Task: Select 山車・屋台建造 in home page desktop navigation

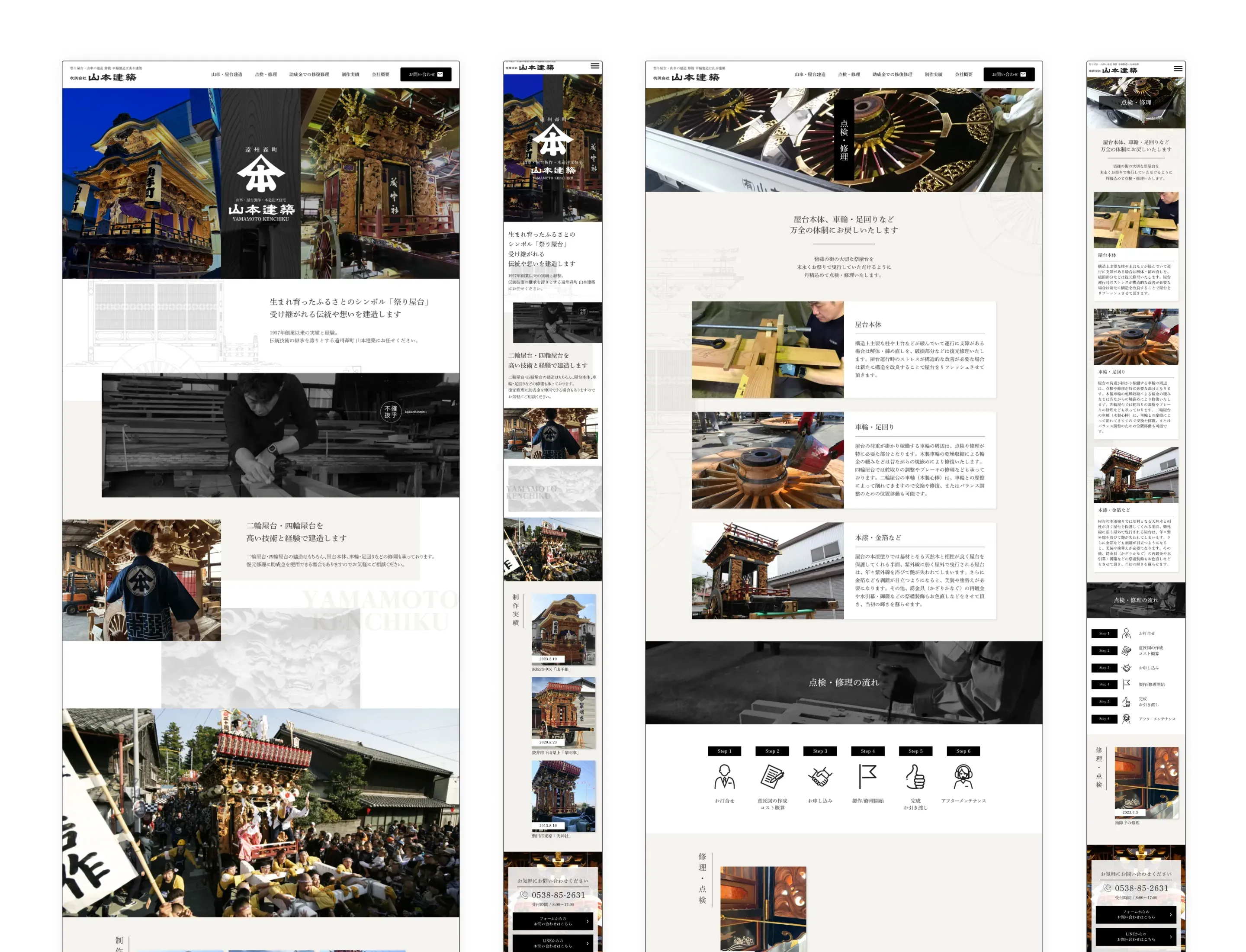Action: point(227,74)
